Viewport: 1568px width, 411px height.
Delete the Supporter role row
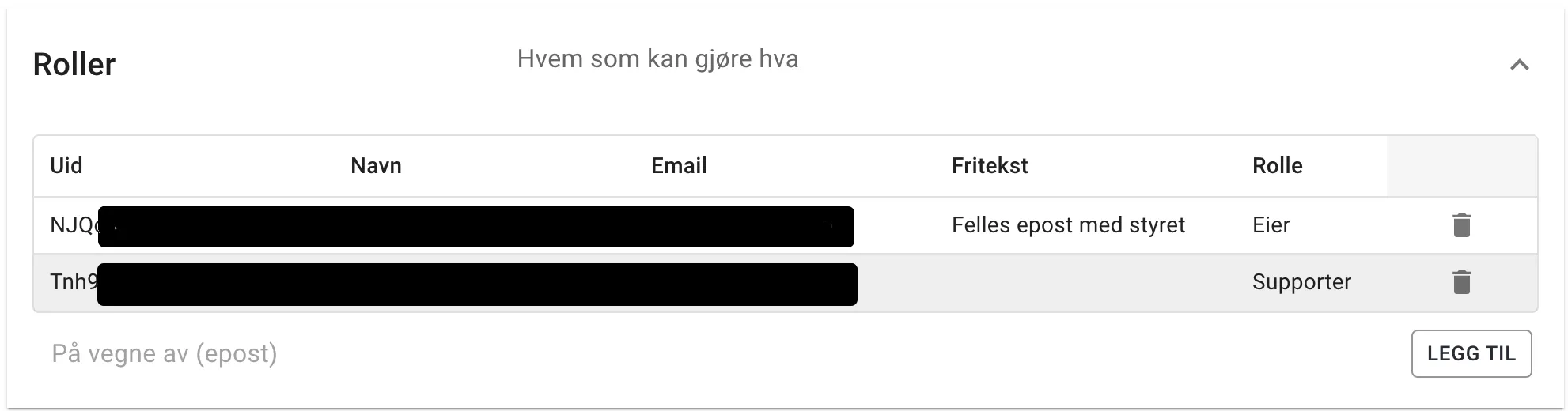pyautogui.click(x=1461, y=282)
